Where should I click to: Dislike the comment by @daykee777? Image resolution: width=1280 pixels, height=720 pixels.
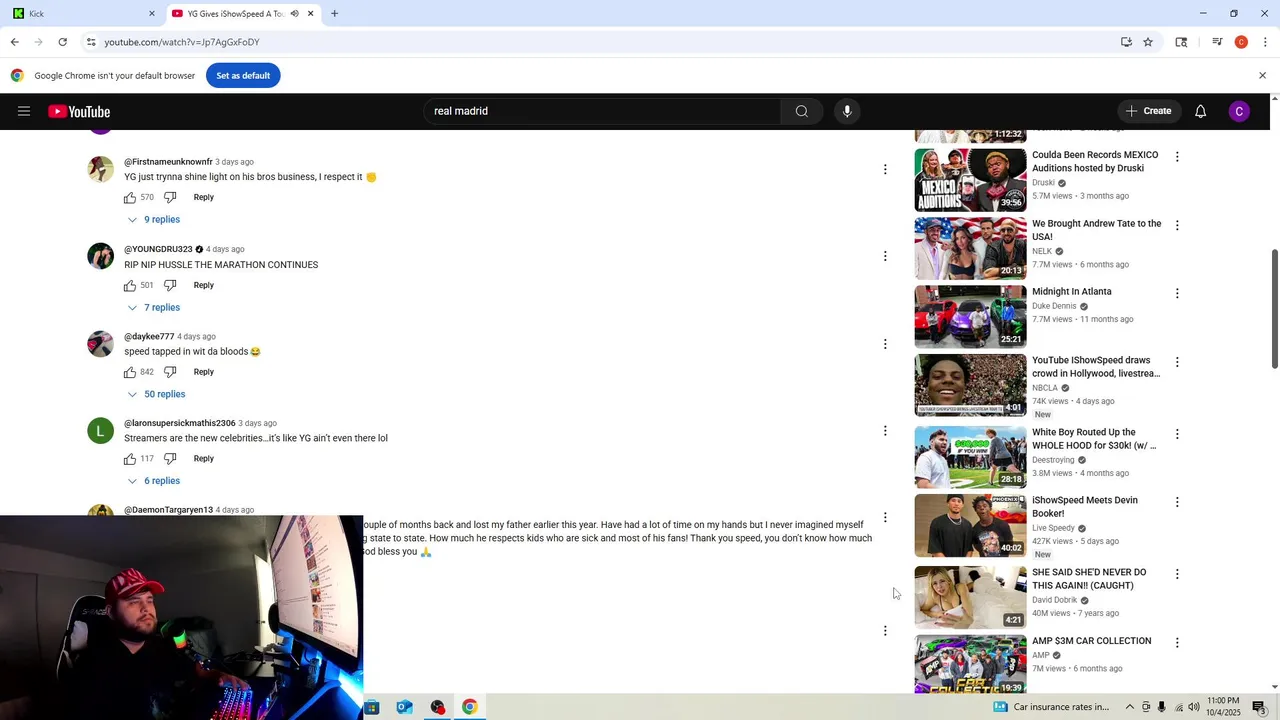pyautogui.click(x=170, y=373)
